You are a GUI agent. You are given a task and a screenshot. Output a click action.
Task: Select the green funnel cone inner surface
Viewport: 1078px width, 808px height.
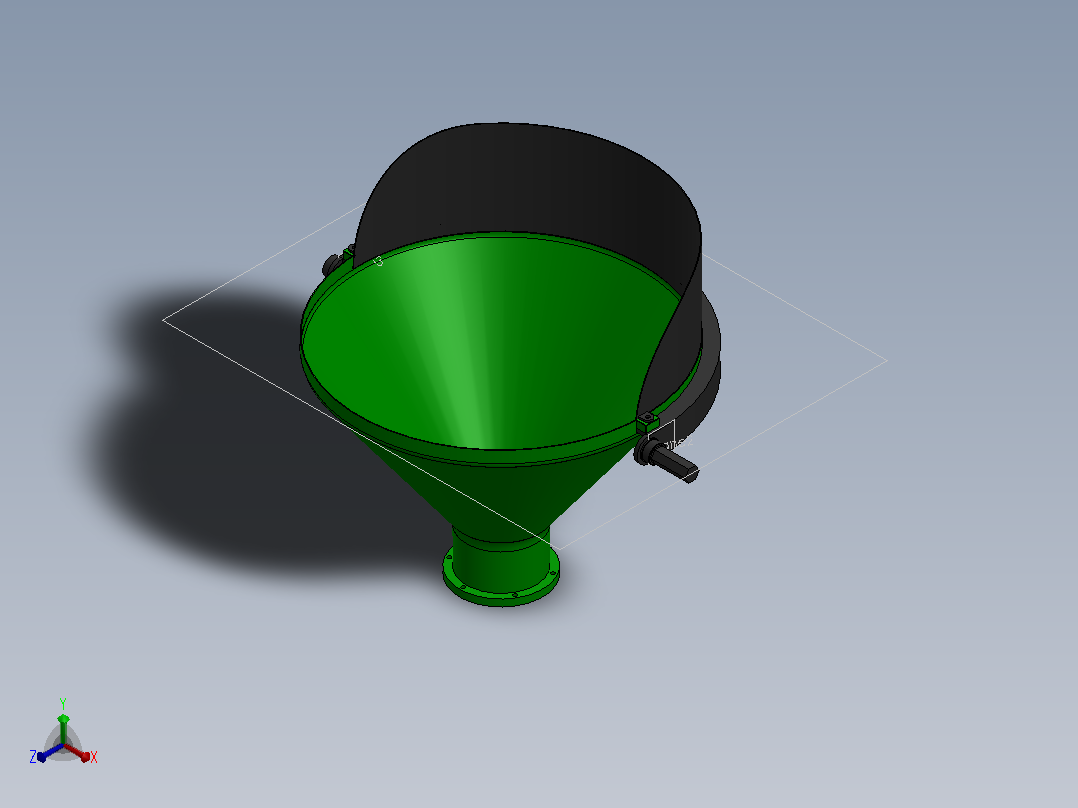tap(492, 344)
